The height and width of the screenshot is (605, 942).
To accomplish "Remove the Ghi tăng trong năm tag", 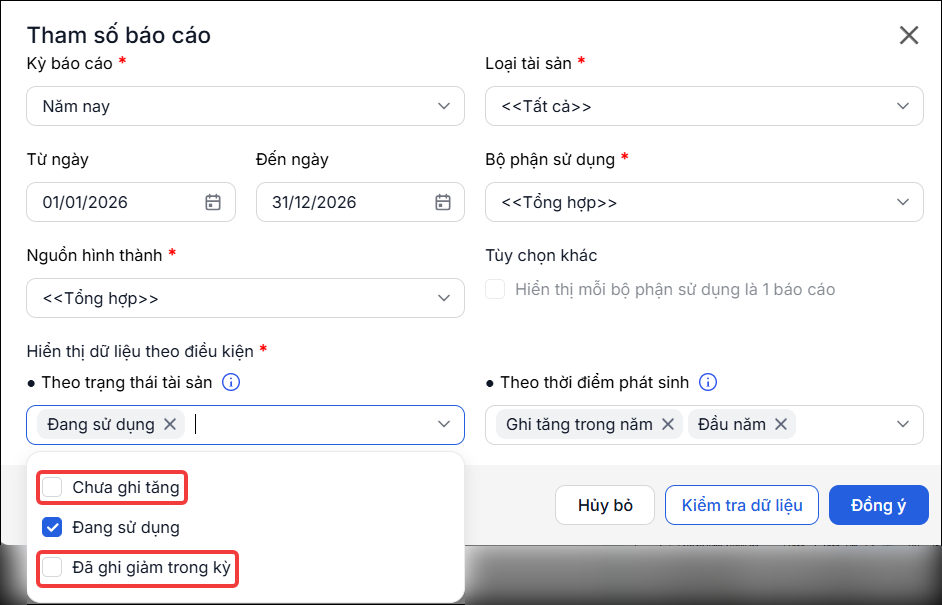I will coord(667,424).
